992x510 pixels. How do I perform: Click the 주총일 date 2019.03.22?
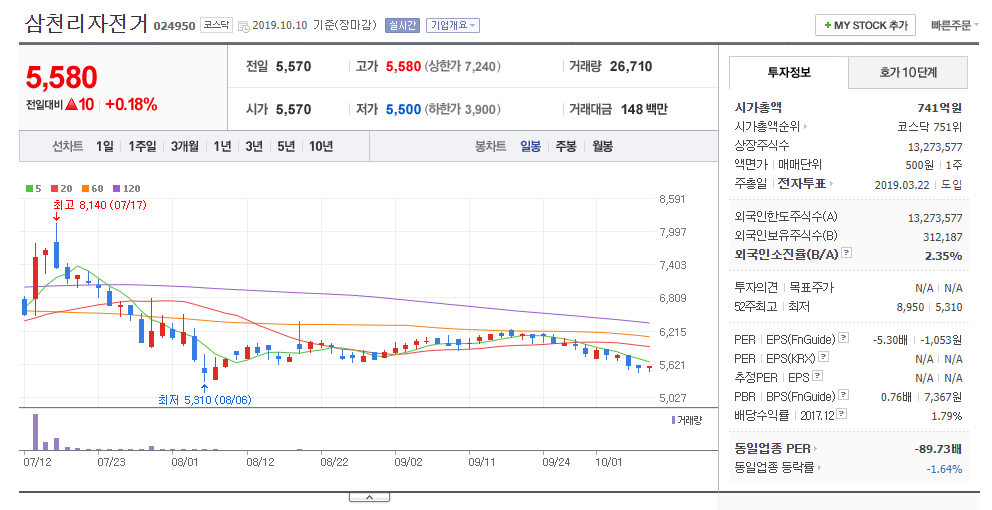coord(902,185)
